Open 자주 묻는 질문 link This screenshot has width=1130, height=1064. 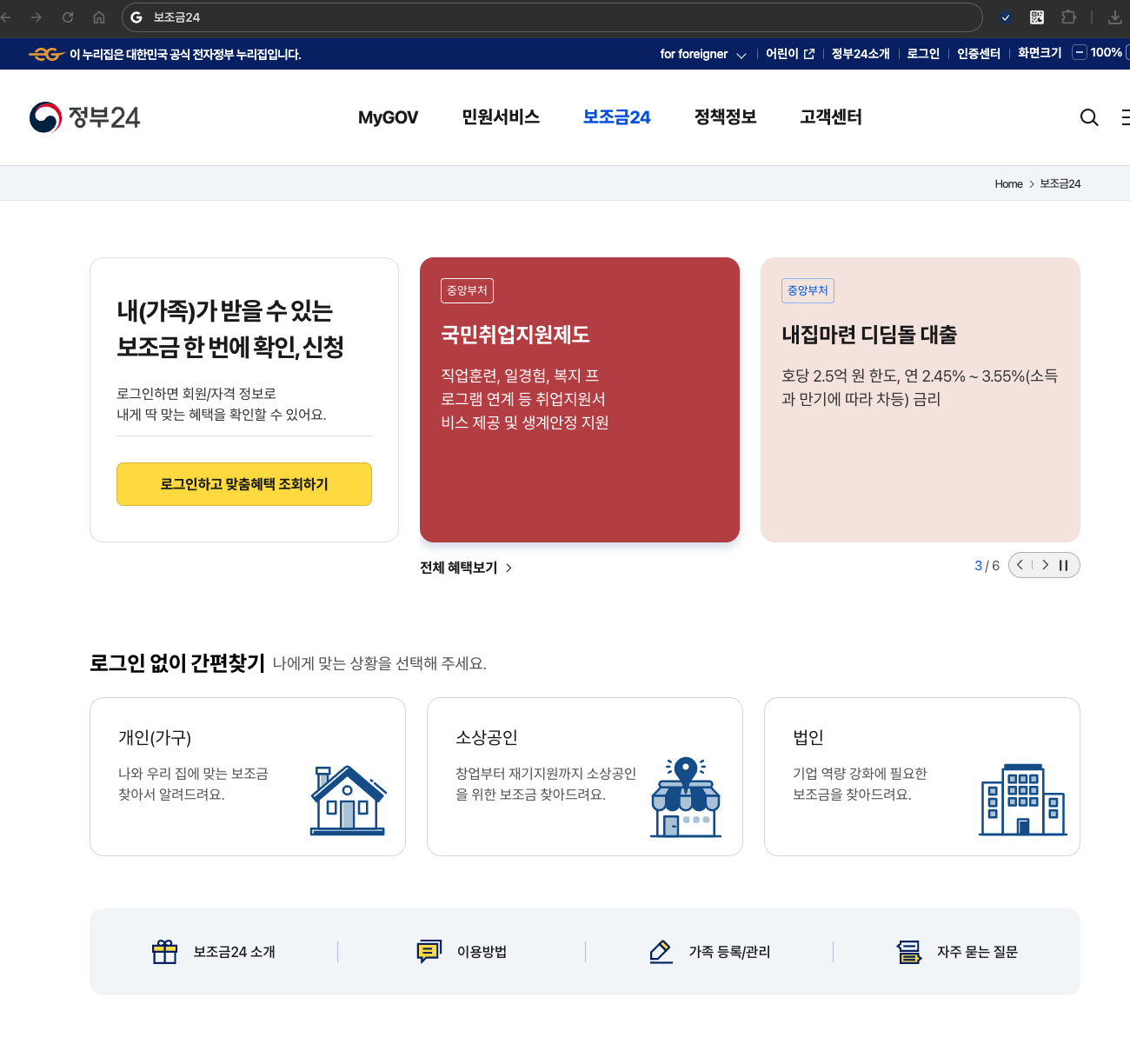957,952
